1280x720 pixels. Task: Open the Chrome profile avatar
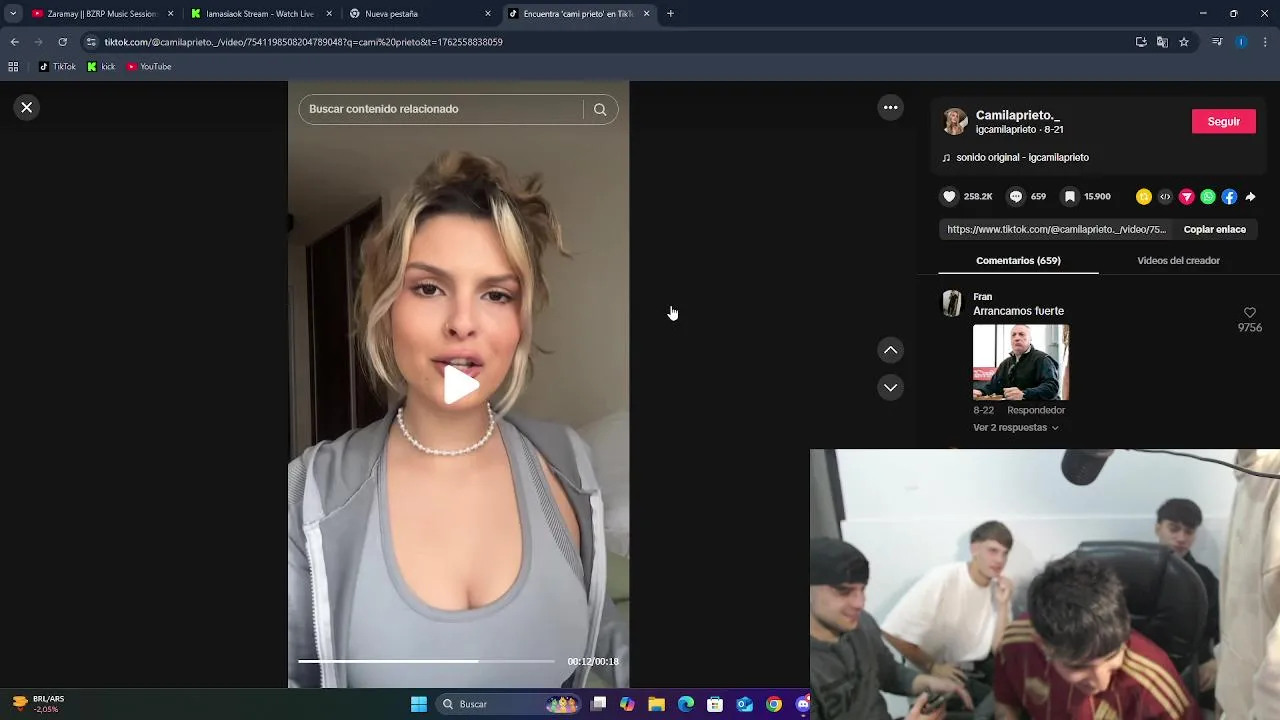coord(1241,42)
